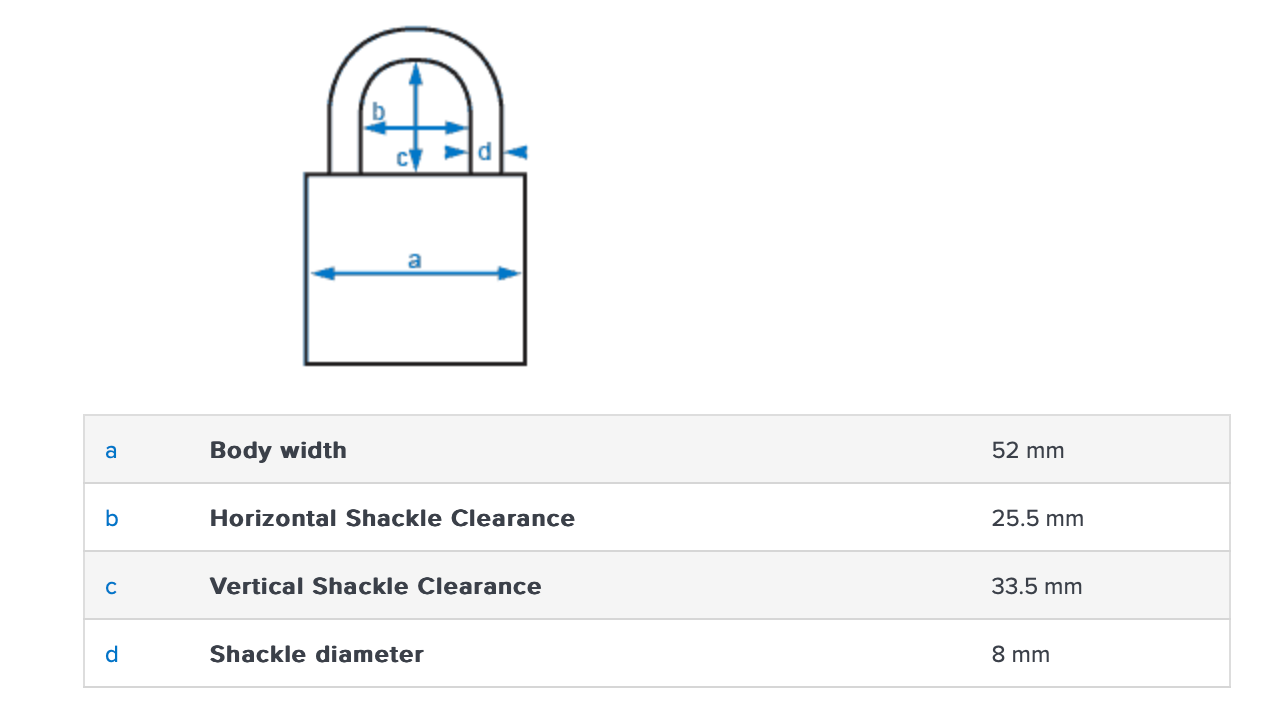Click the "Vertical Shackle Clearance" label
1272x724 pixels.
[x=375, y=586]
